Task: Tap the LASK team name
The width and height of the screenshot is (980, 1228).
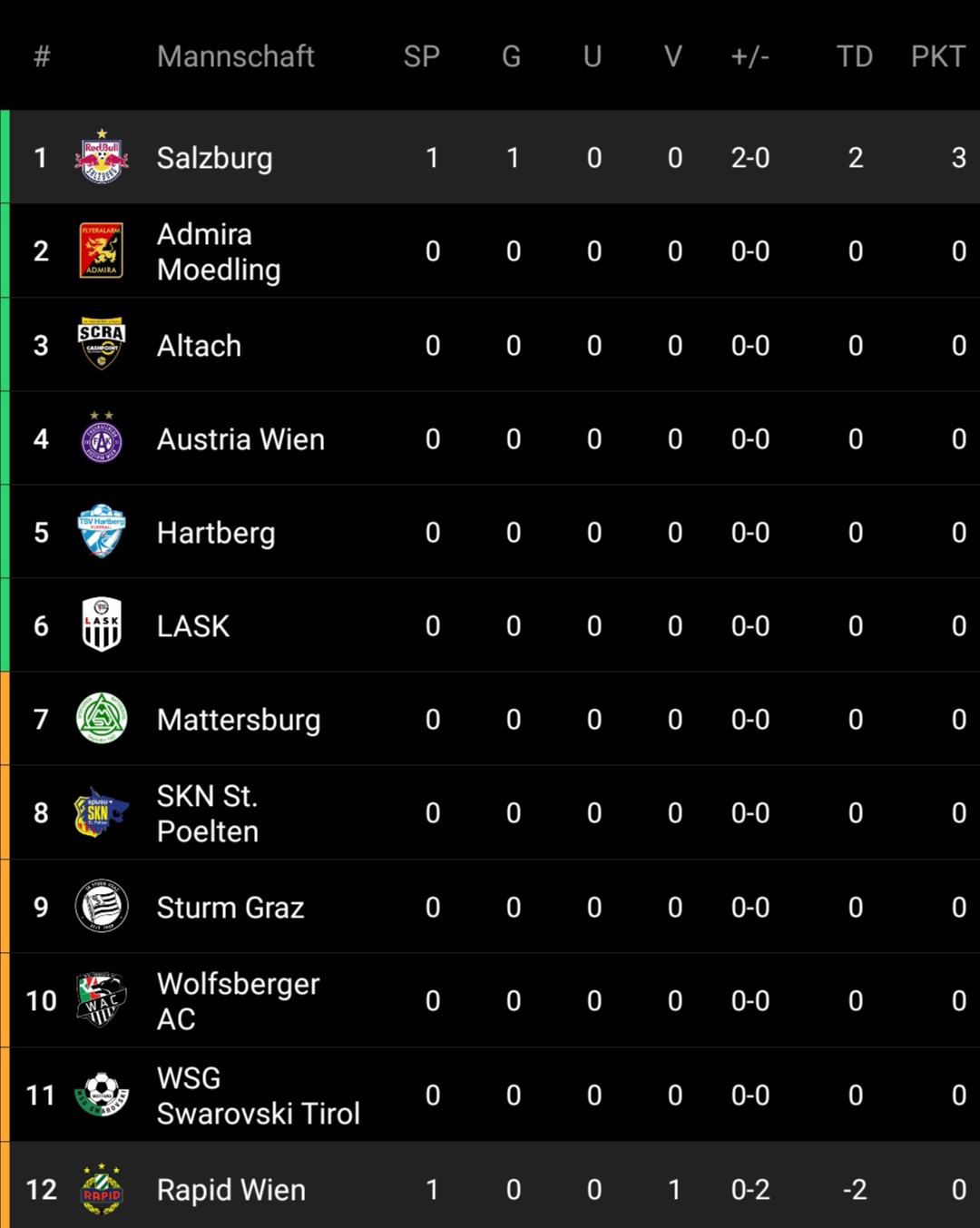Action: tap(193, 626)
